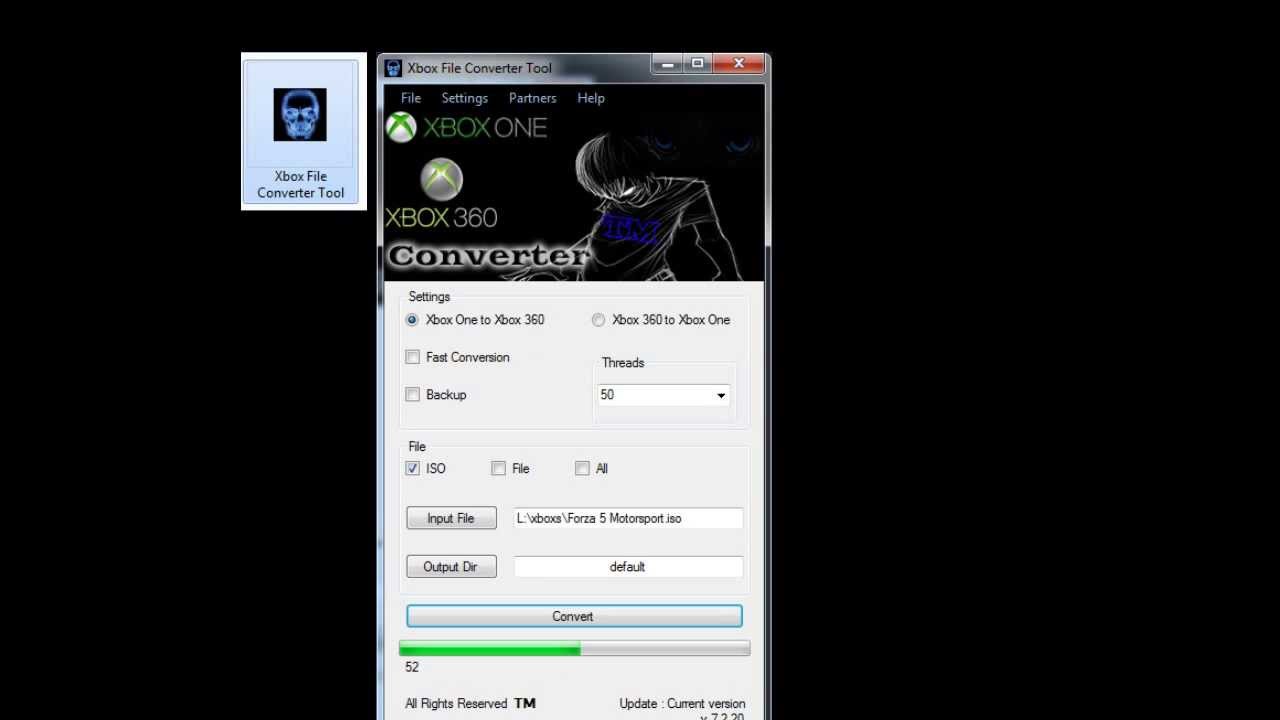The image size is (1280, 720).
Task: Click the skull icon in the window title bar
Action: [x=393, y=68]
